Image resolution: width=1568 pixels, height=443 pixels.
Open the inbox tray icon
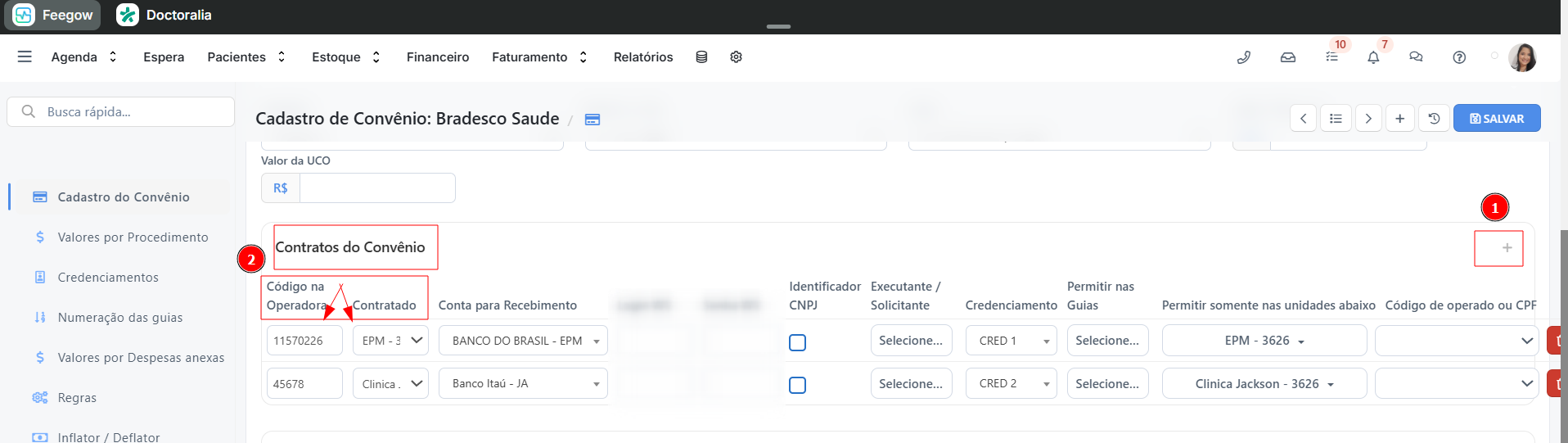[x=1288, y=57]
